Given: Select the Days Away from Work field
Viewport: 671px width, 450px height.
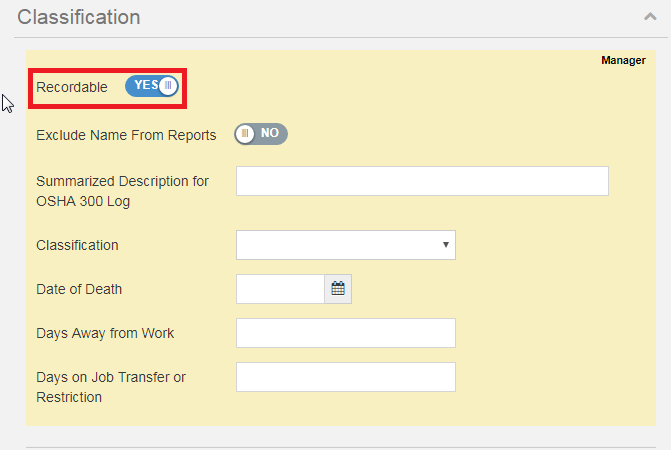Looking at the screenshot, I should point(345,333).
